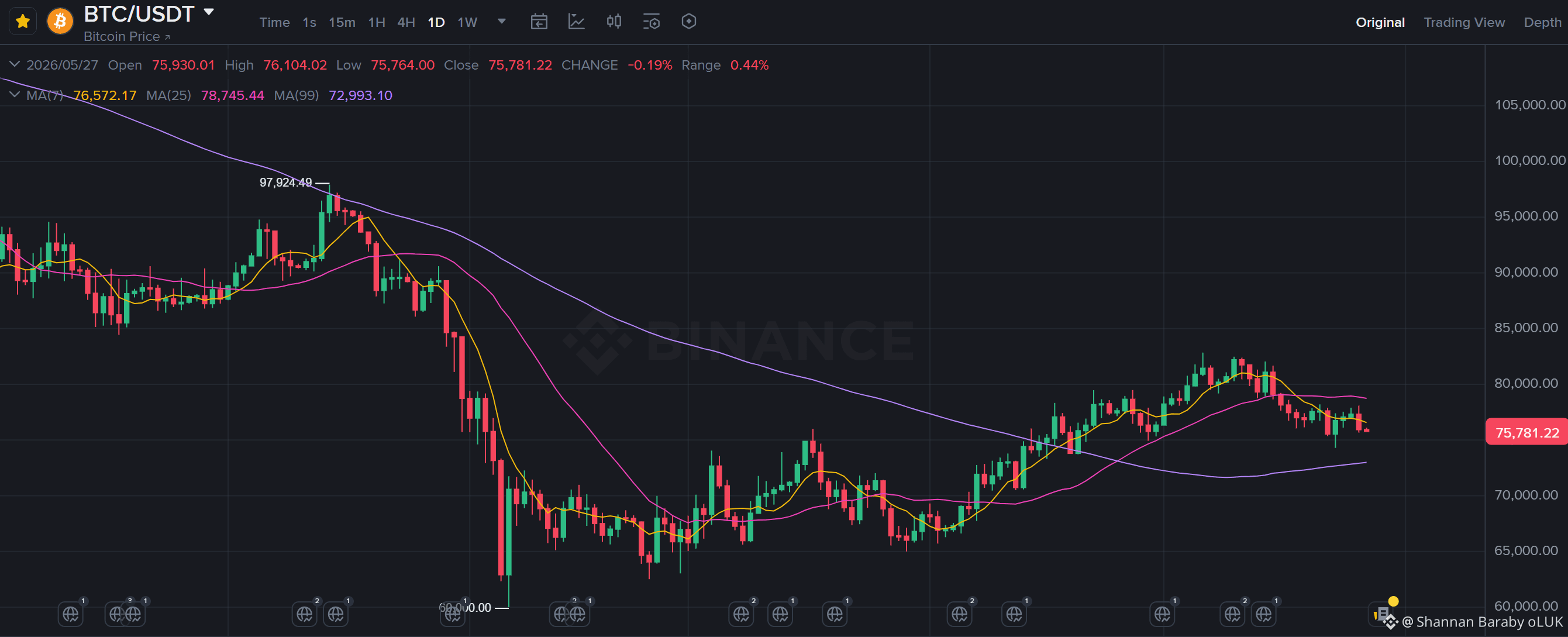
Task: Toggle the favorite star for BTC/USDT
Action: (23, 21)
